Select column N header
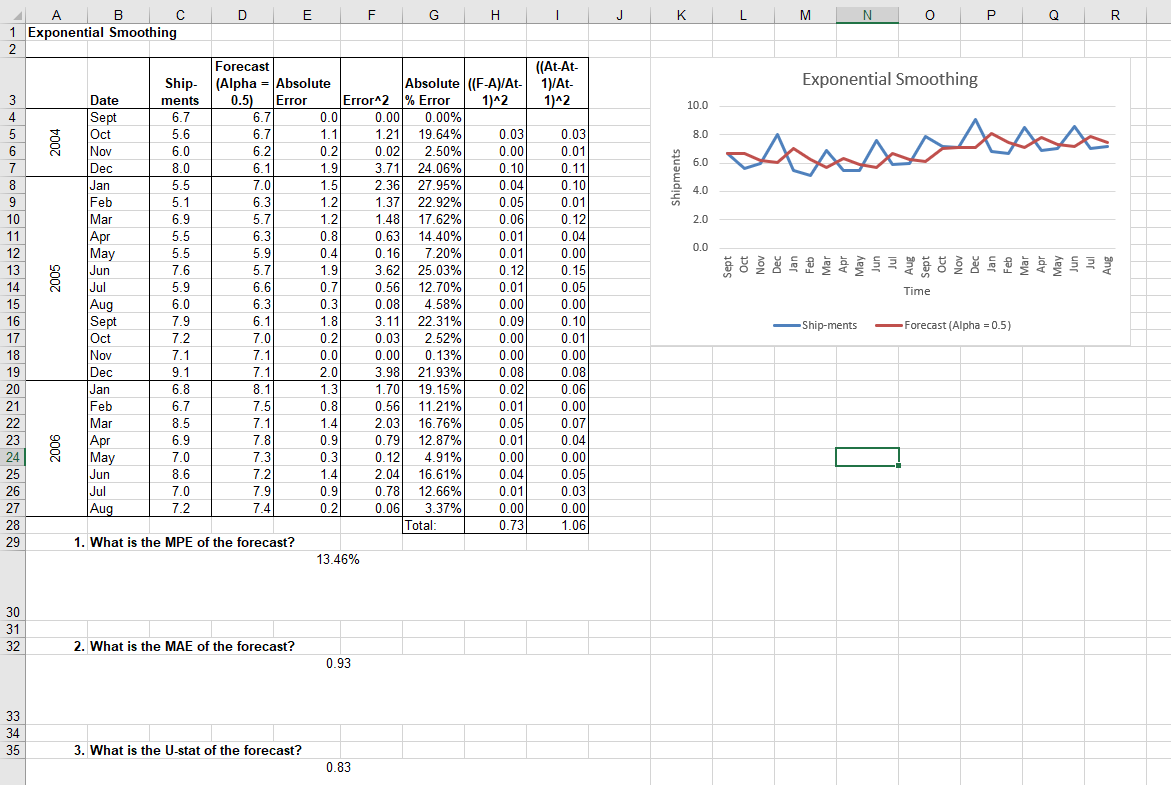 pos(867,15)
